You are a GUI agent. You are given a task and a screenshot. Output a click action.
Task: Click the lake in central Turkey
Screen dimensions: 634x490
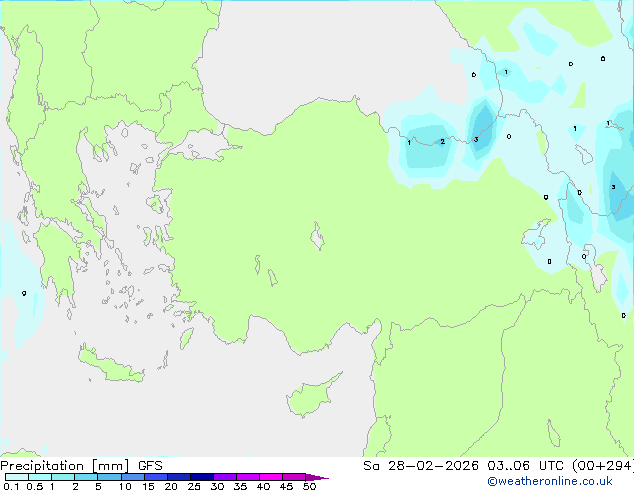pos(317,237)
